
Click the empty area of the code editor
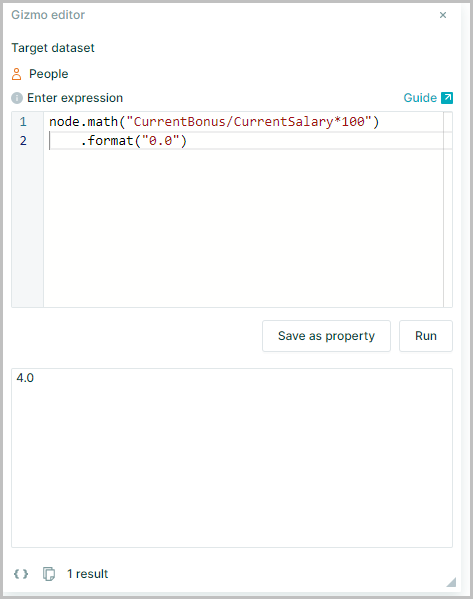tap(243, 229)
